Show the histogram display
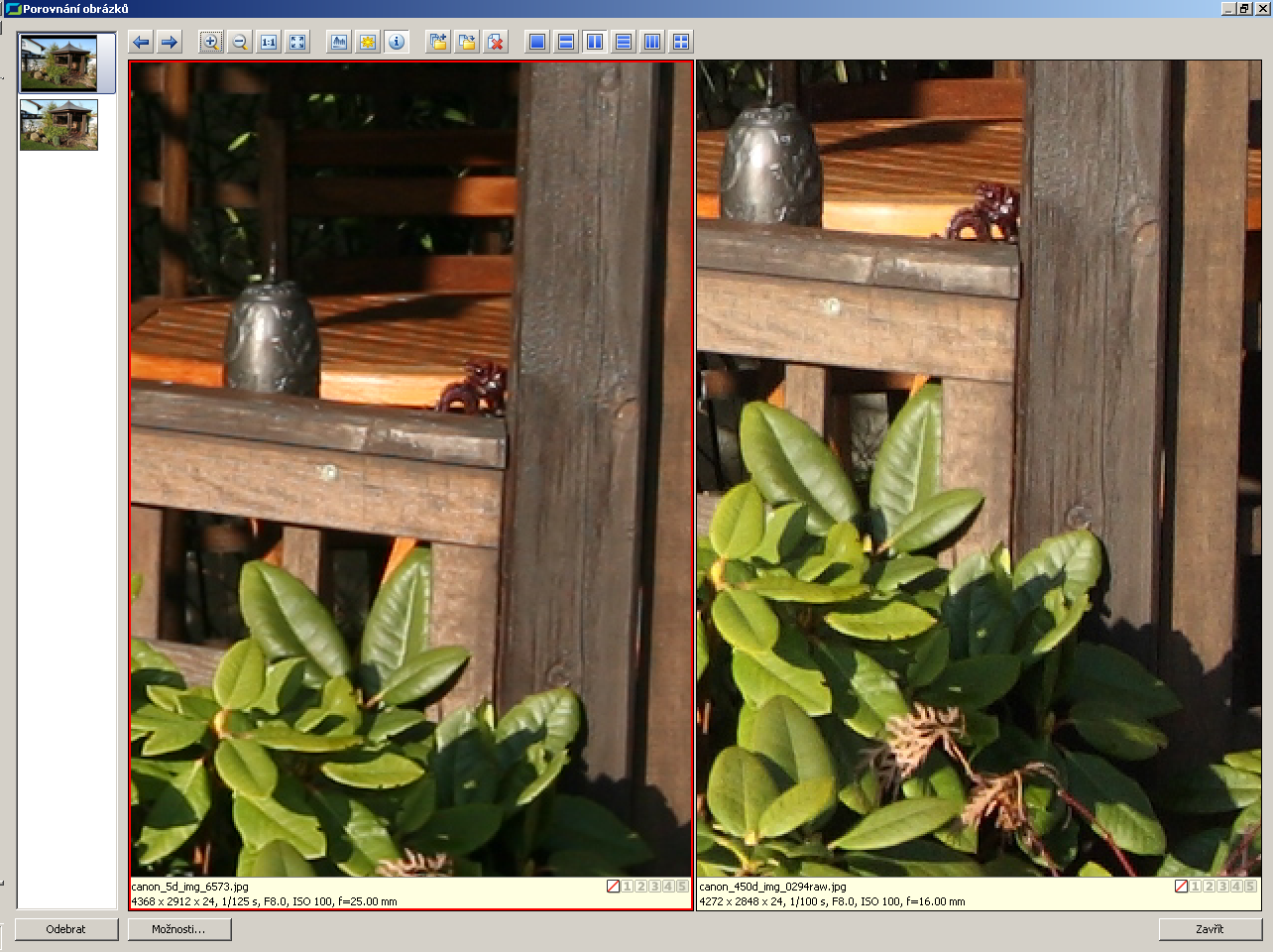Screen dimensions: 1273x952 [339, 42]
